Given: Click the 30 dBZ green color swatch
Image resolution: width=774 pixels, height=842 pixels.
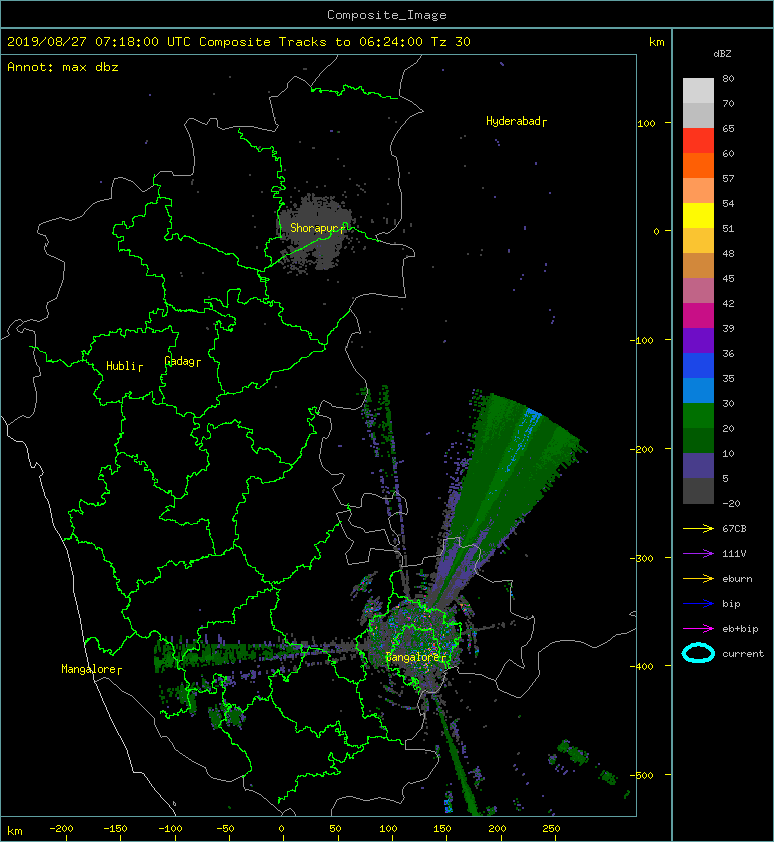Looking at the screenshot, I should pos(698,416).
